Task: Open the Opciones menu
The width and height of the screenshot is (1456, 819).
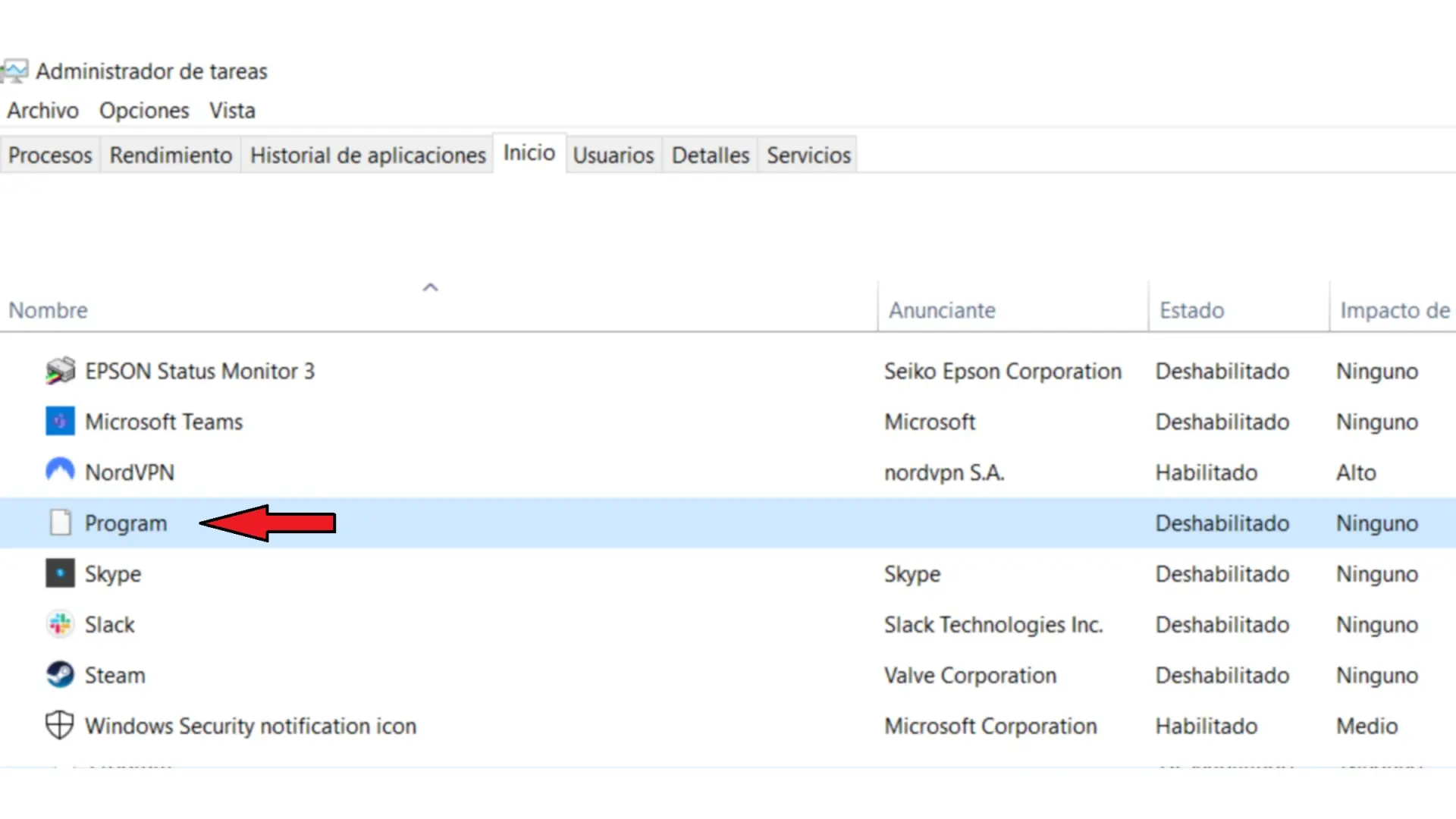Action: click(144, 111)
